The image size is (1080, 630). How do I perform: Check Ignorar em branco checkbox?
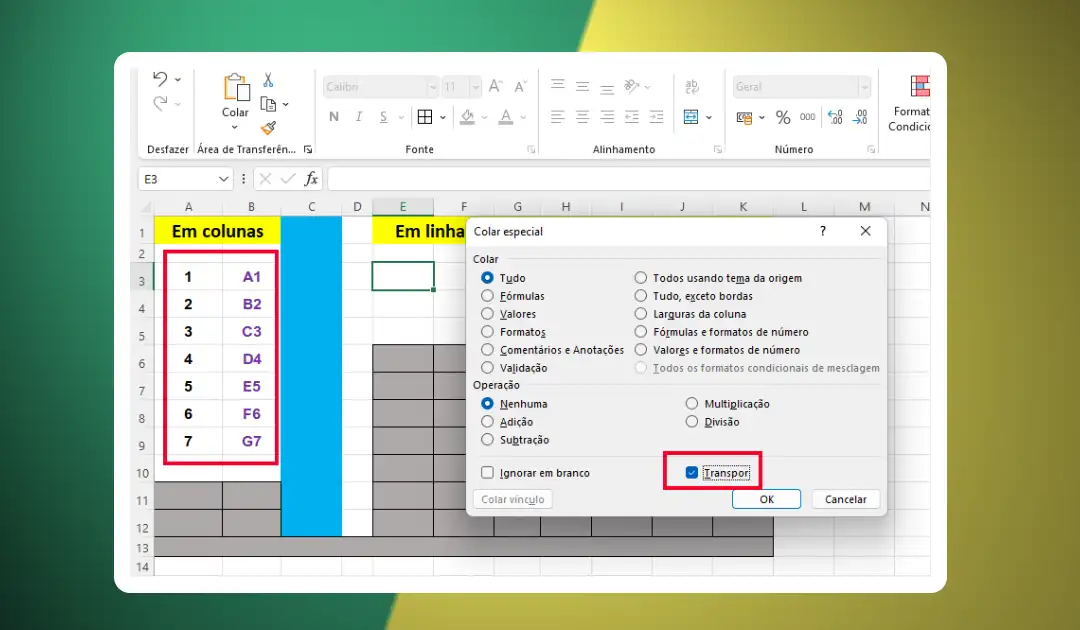point(487,472)
